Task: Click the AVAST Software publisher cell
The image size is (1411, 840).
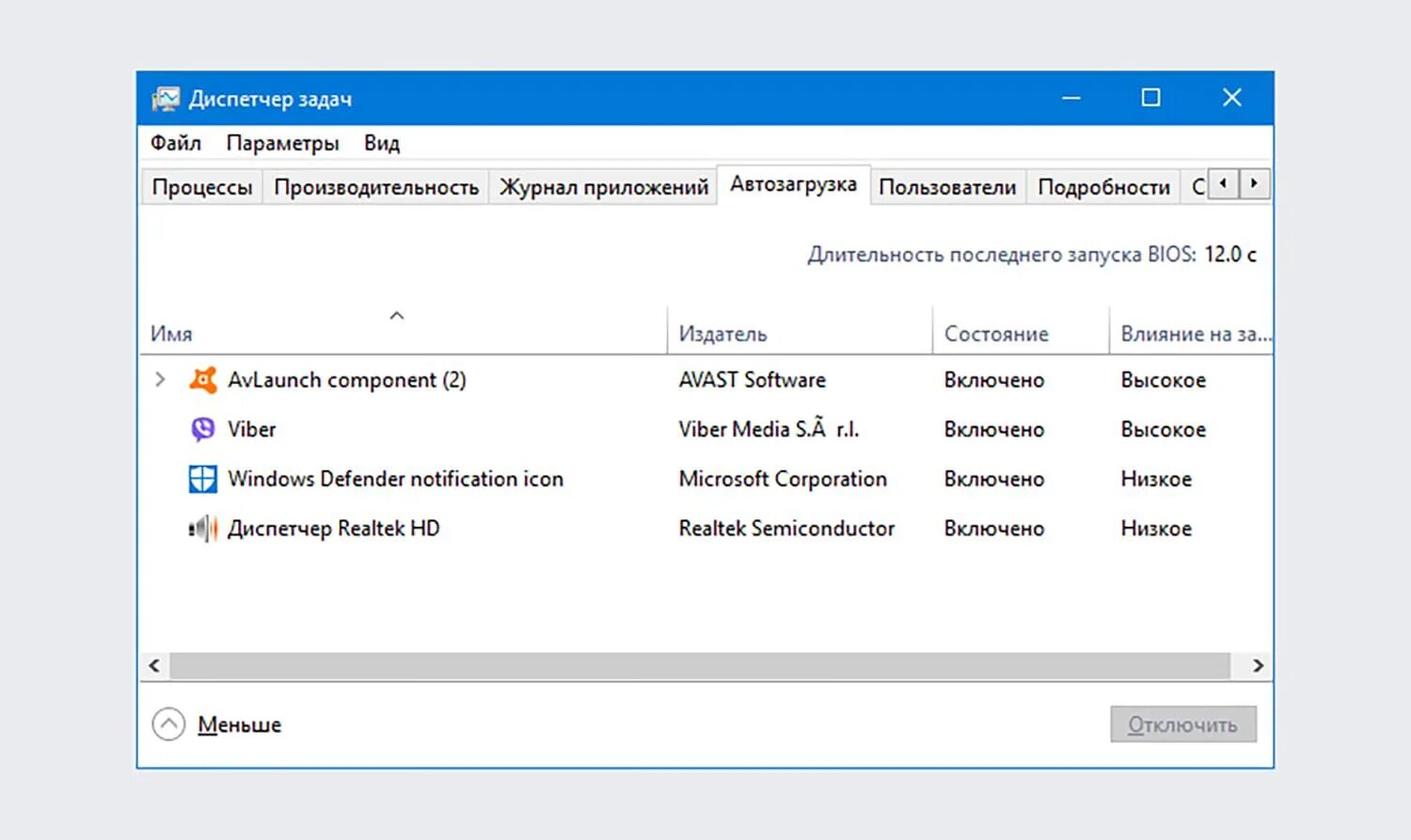Action: click(x=753, y=380)
